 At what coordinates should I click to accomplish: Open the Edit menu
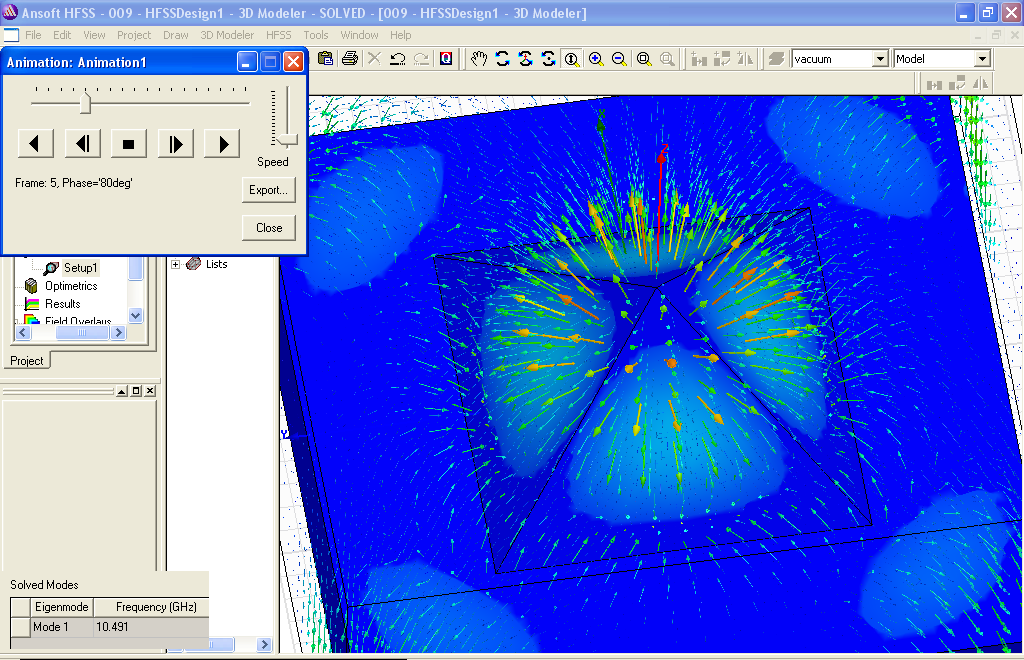click(x=62, y=35)
